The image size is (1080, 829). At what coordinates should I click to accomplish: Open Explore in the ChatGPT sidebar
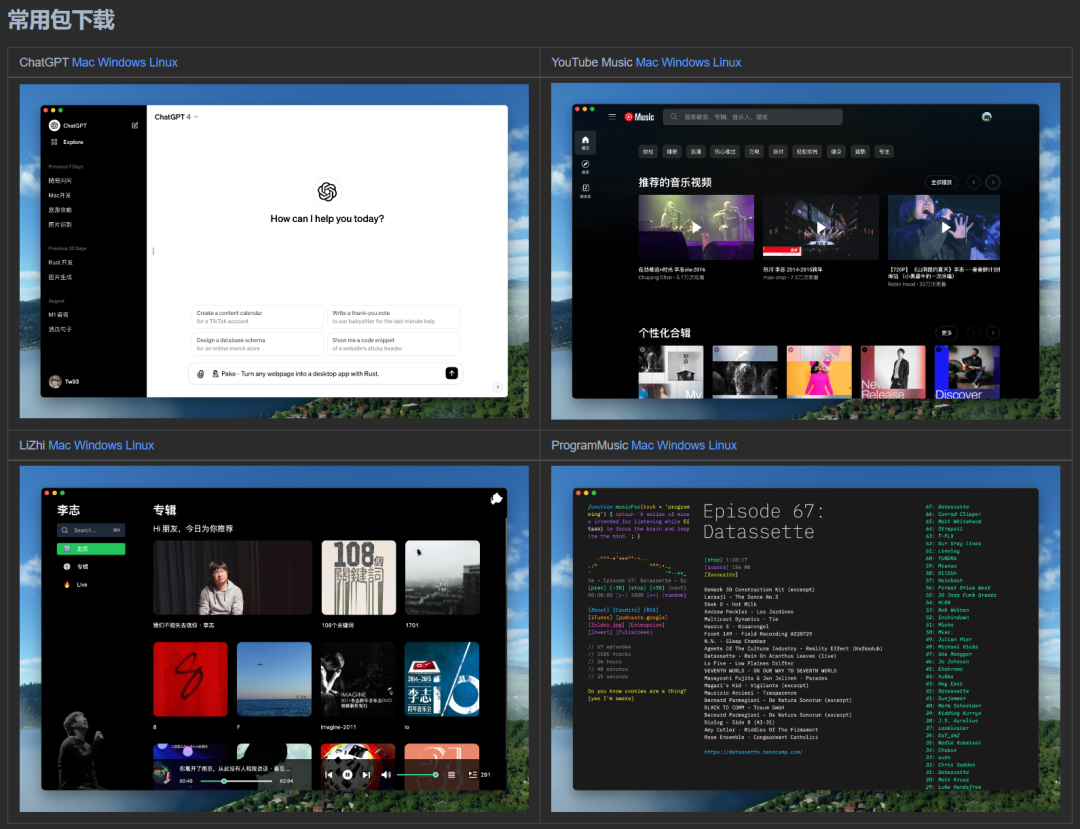73,142
